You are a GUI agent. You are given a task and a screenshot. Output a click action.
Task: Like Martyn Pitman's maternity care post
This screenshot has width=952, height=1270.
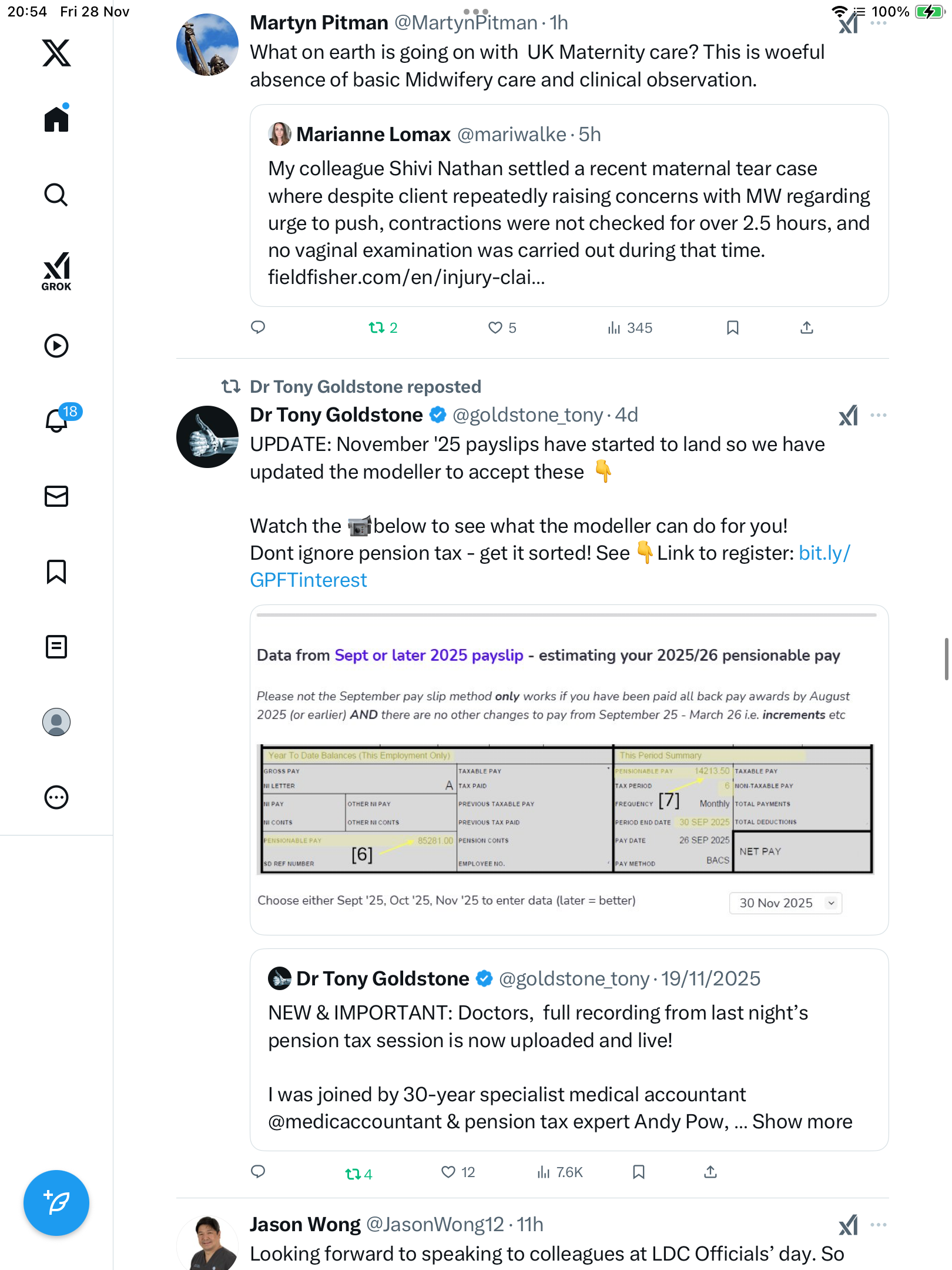coord(495,327)
